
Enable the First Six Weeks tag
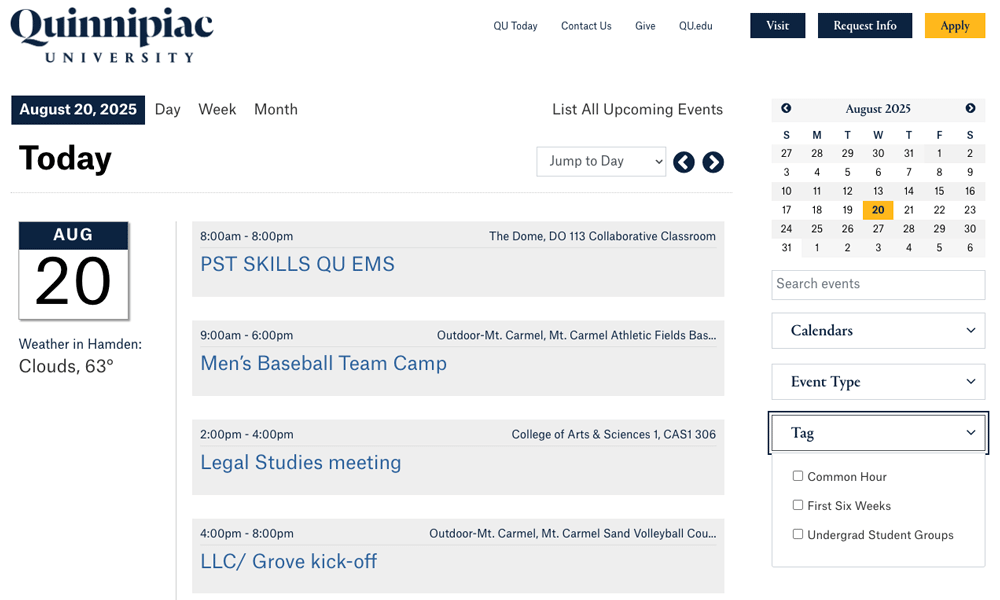tap(798, 505)
